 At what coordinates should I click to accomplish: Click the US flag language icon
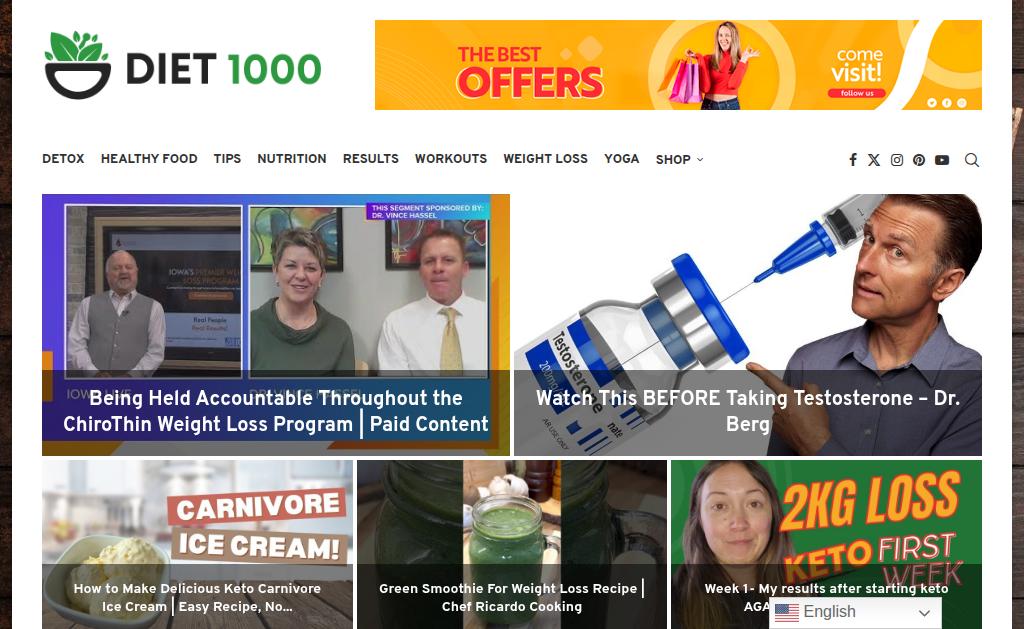click(x=786, y=613)
